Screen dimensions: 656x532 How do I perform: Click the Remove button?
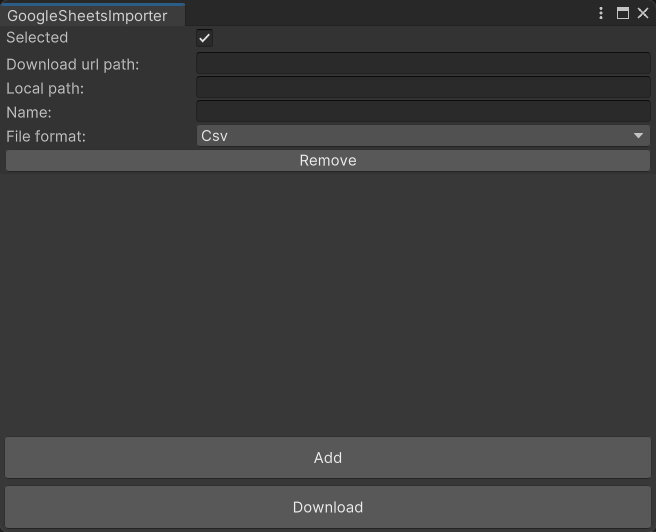click(x=328, y=161)
